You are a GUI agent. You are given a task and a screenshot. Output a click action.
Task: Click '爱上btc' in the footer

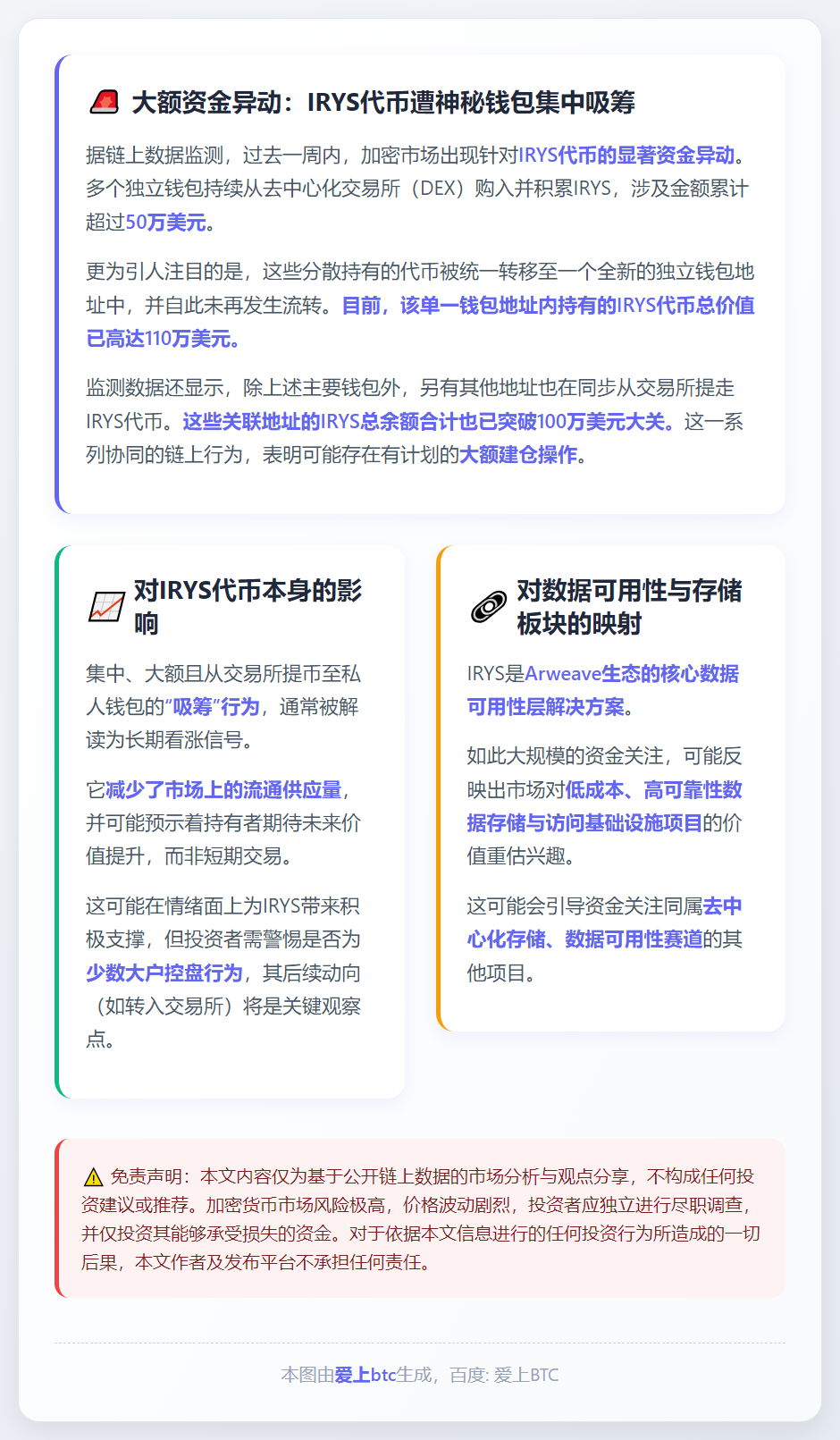tap(365, 1375)
